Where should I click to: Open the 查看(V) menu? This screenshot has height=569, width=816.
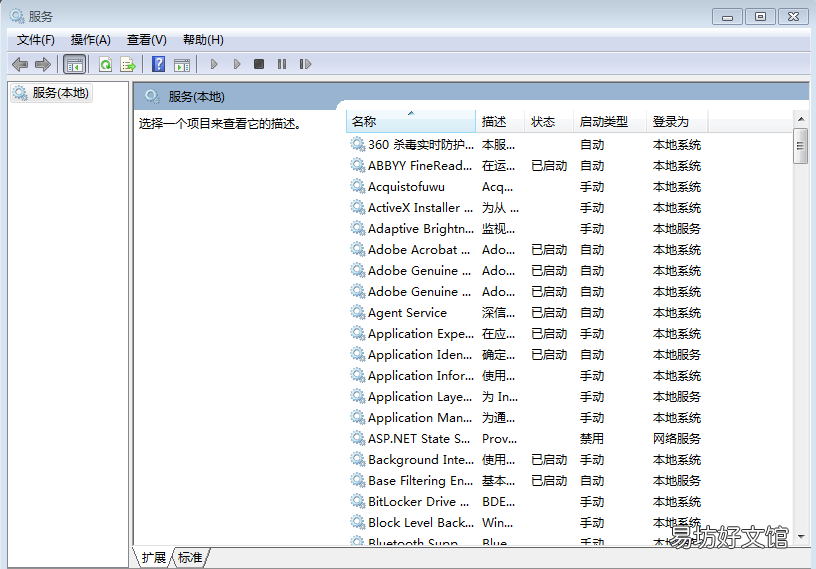(x=146, y=40)
